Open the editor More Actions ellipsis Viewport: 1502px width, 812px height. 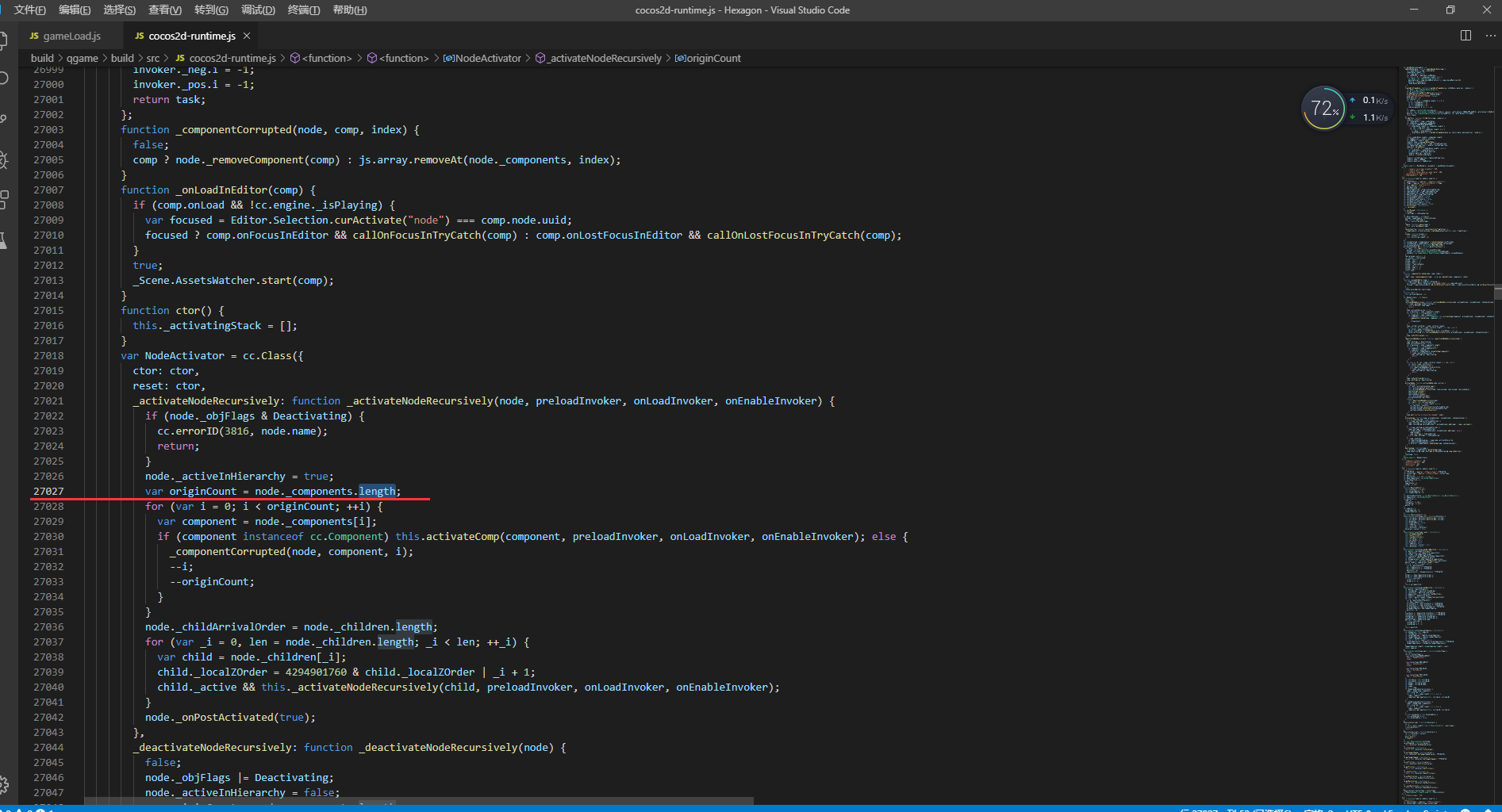coord(1490,36)
